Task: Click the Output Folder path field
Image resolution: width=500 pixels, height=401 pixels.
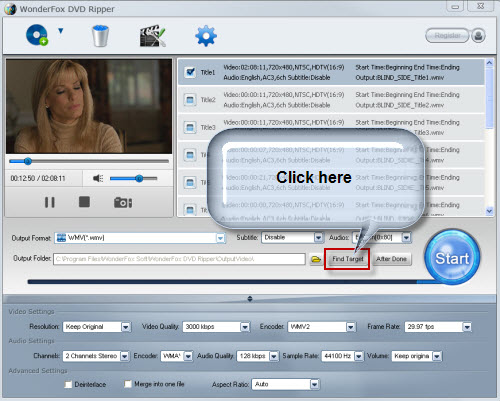Action: [x=179, y=259]
